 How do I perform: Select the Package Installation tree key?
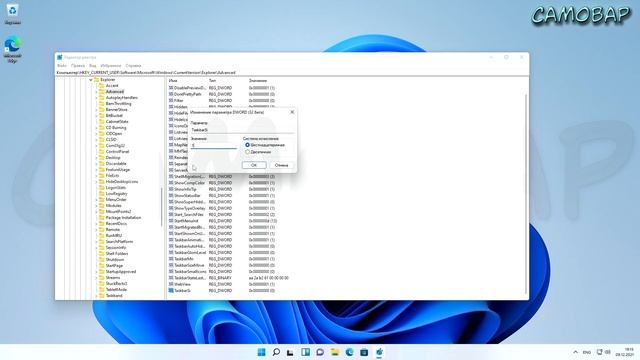pyautogui.click(x=123, y=218)
